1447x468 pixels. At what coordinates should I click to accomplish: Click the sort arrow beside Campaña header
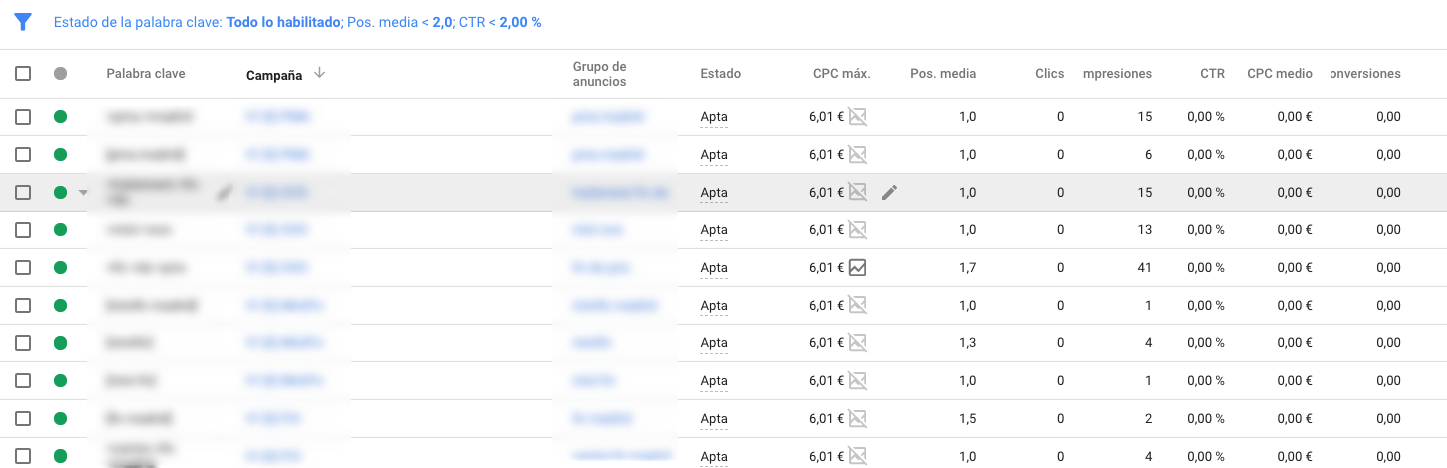click(x=320, y=73)
